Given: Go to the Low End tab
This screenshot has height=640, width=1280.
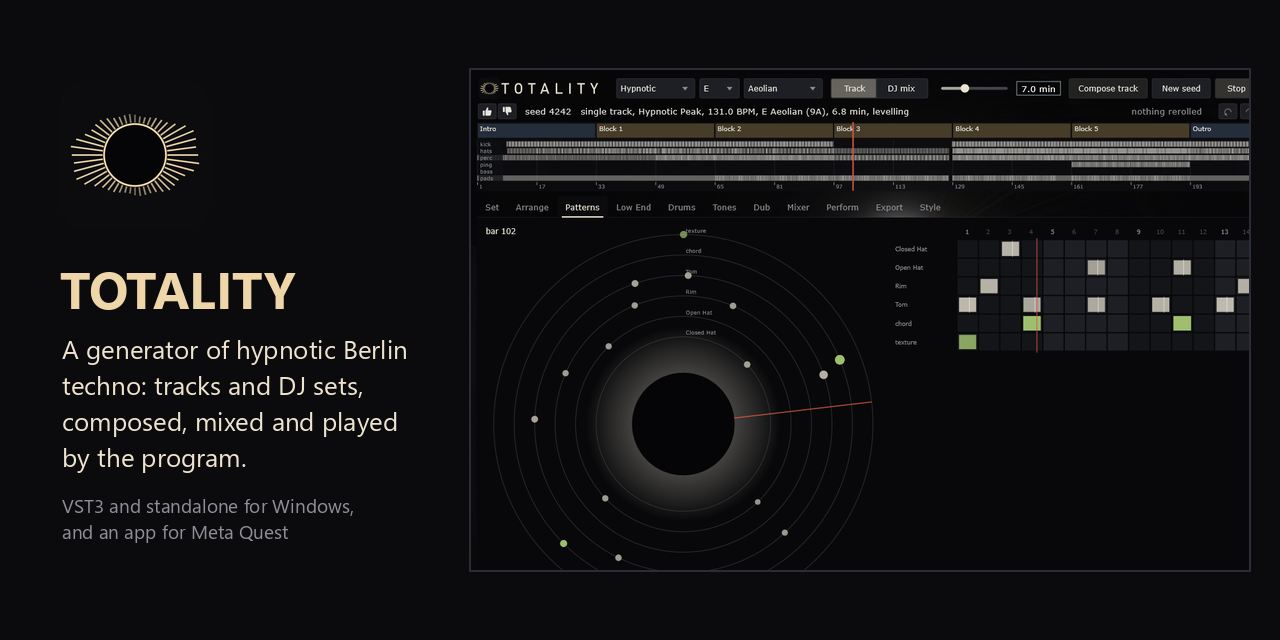Looking at the screenshot, I should (633, 208).
